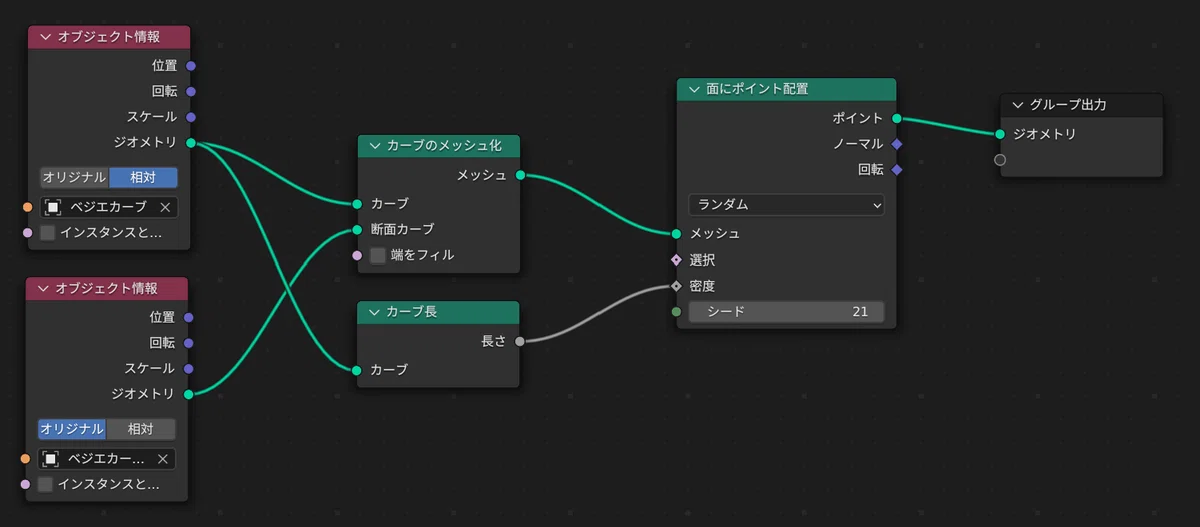The image size is (1200, 527).
Task: Click the empty socket in グループ出力
Action: click(x=1000, y=159)
